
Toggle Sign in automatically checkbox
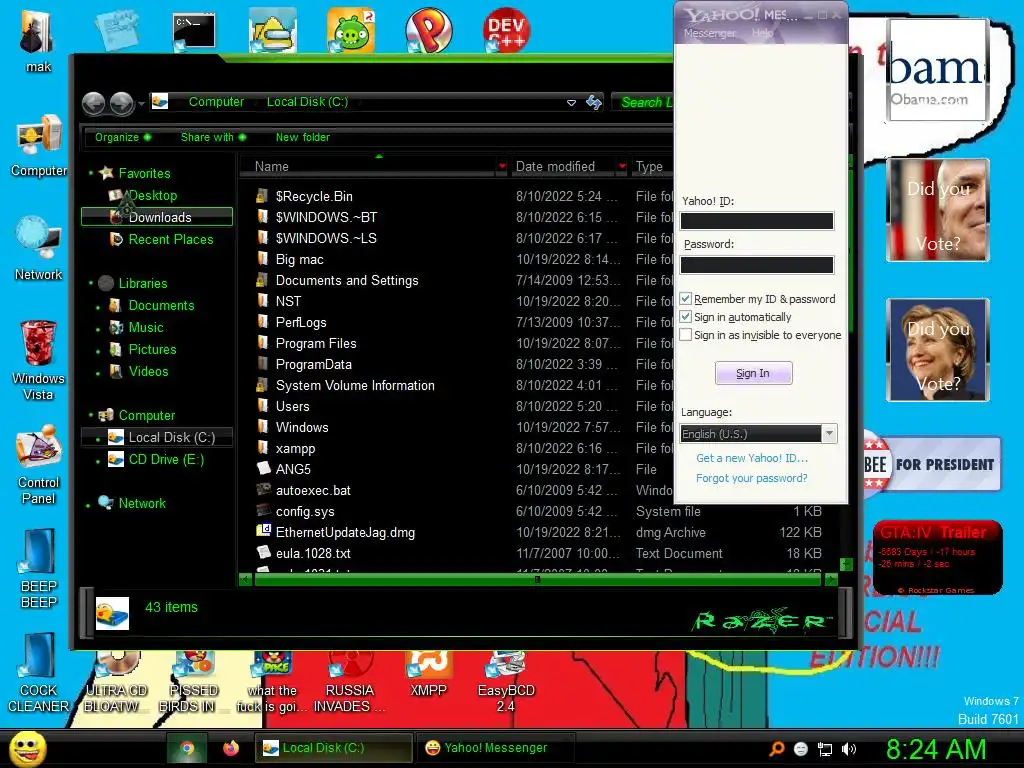pos(685,317)
